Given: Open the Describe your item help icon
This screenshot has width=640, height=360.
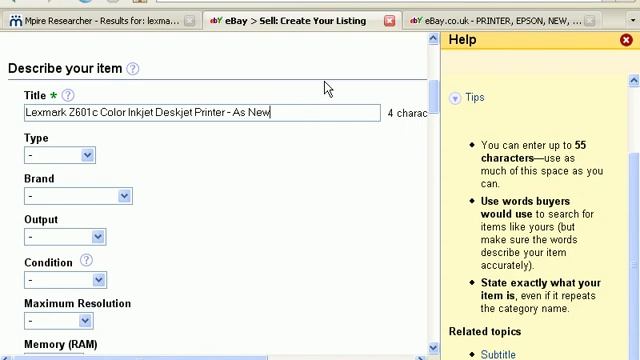Looking at the screenshot, I should pyautogui.click(x=132, y=69).
